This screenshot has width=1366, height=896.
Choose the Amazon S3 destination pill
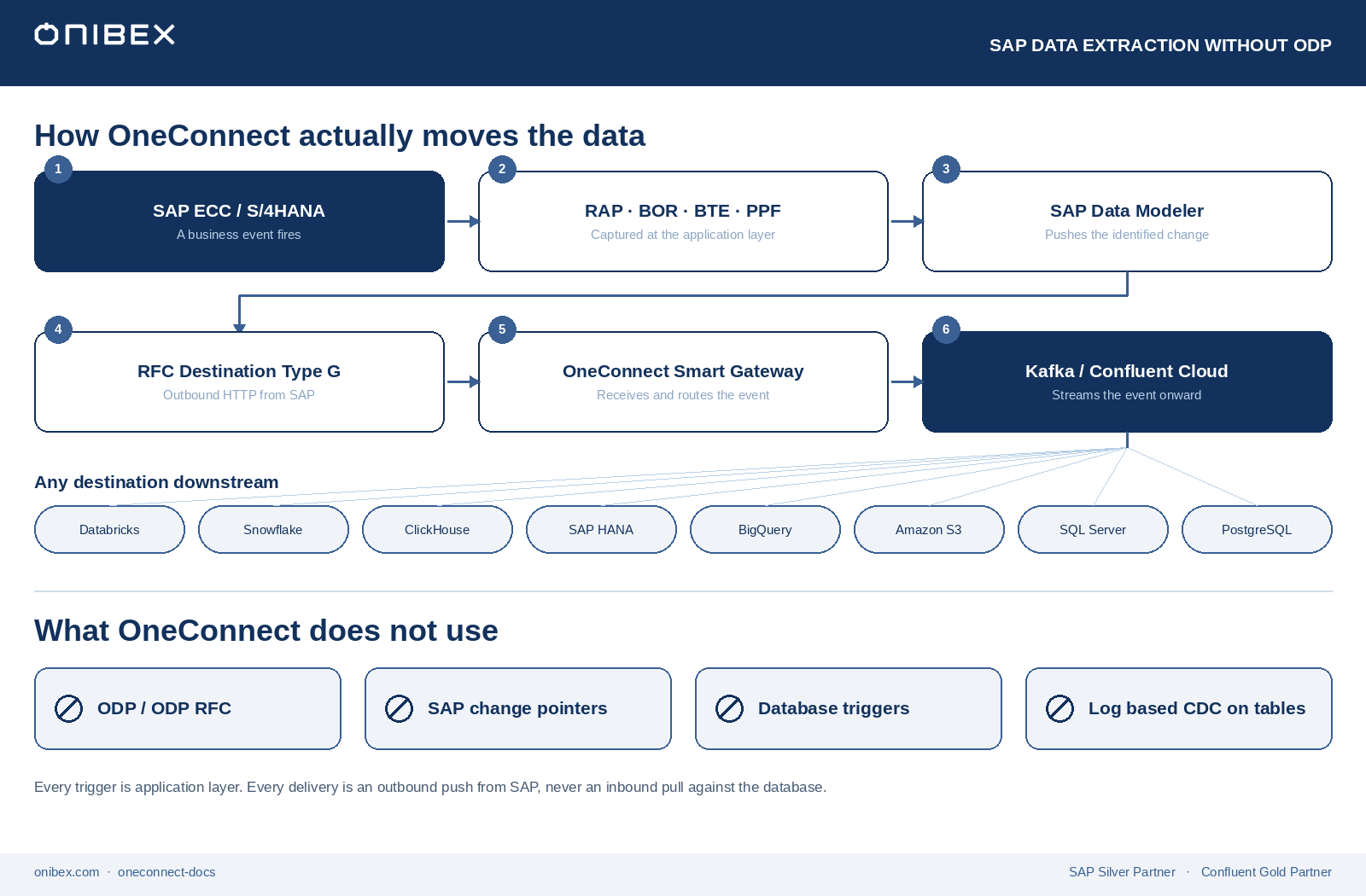[929, 530]
